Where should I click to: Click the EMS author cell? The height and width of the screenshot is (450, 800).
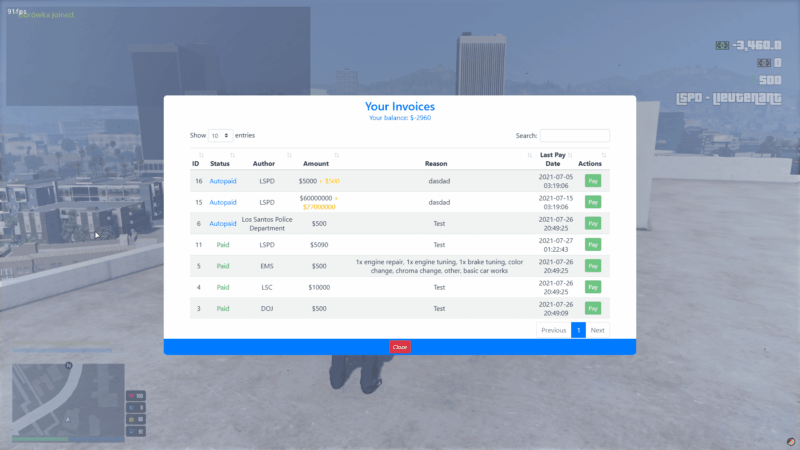[x=267, y=266]
